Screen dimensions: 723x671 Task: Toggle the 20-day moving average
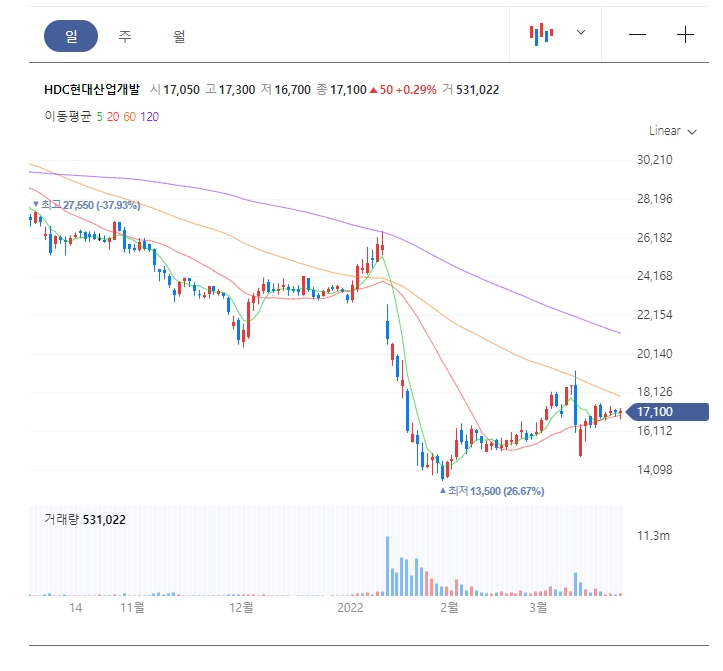(x=113, y=117)
